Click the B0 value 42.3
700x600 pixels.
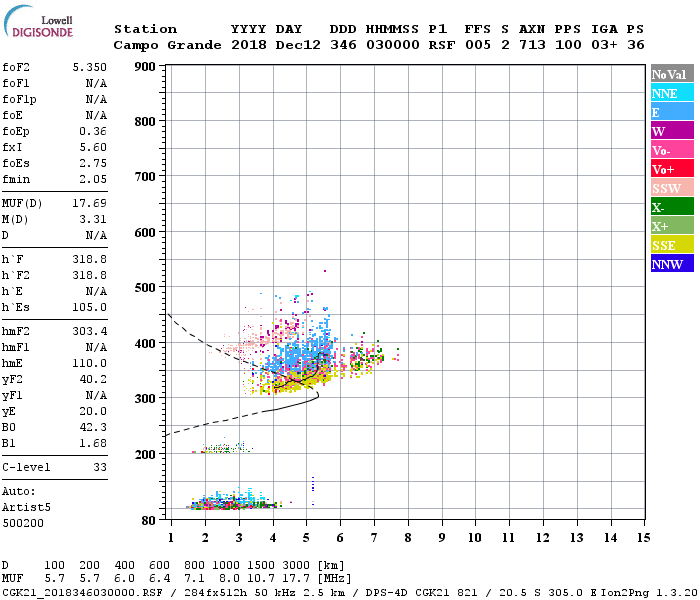(93, 427)
